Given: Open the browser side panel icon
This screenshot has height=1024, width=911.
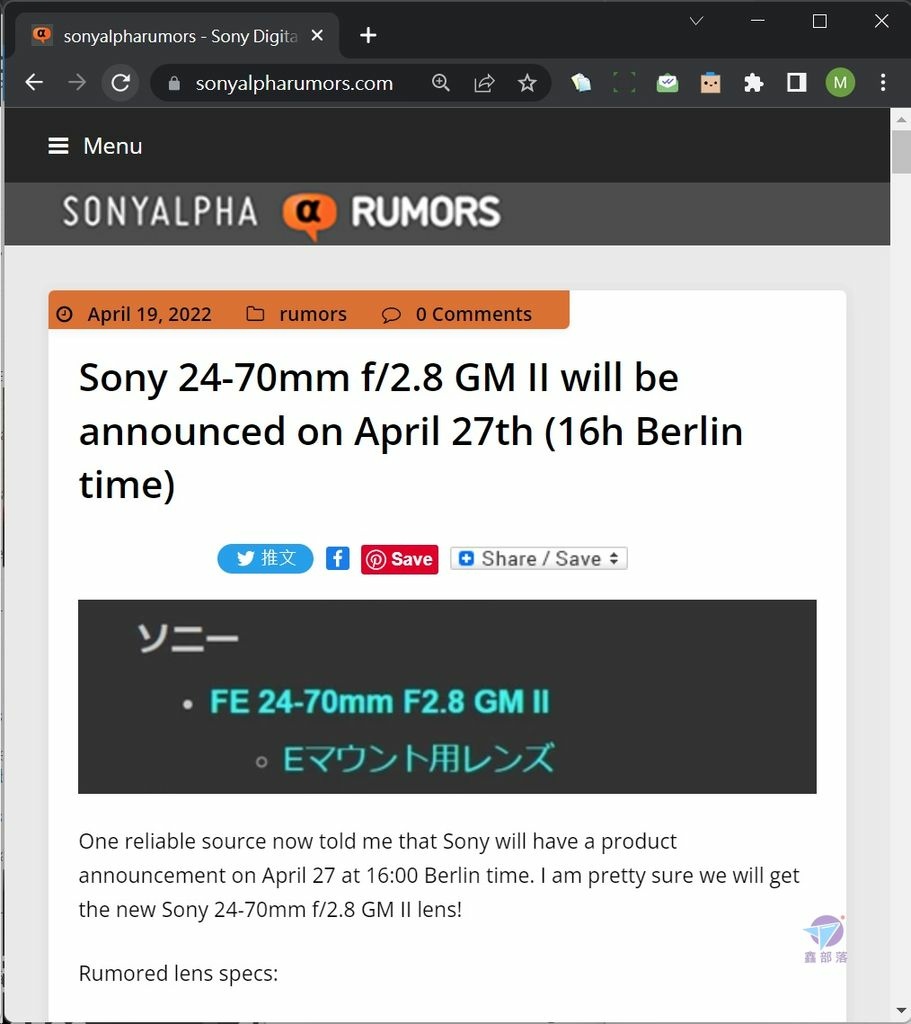Looking at the screenshot, I should [x=797, y=83].
